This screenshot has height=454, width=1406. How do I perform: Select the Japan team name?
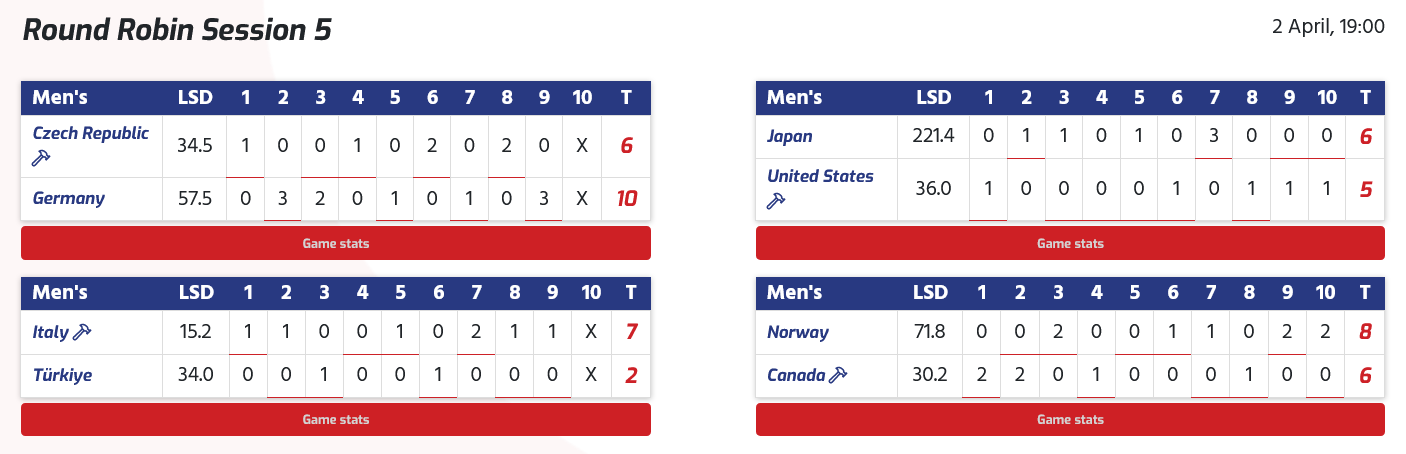(790, 136)
